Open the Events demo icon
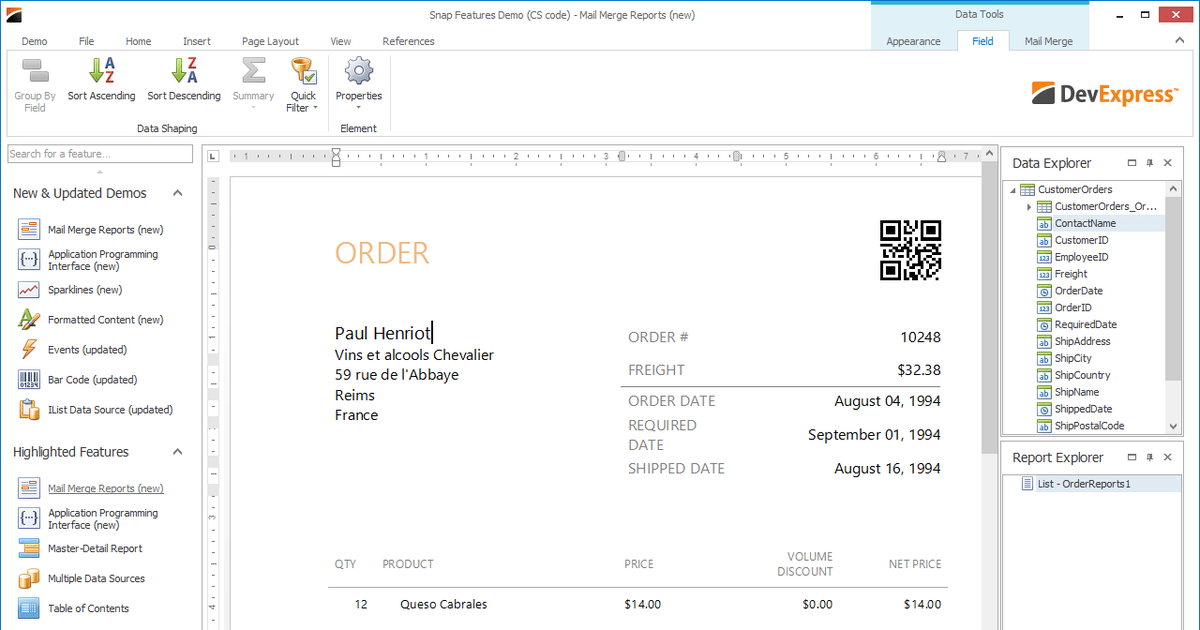Screen dimensions: 1200x630 pos(29,350)
